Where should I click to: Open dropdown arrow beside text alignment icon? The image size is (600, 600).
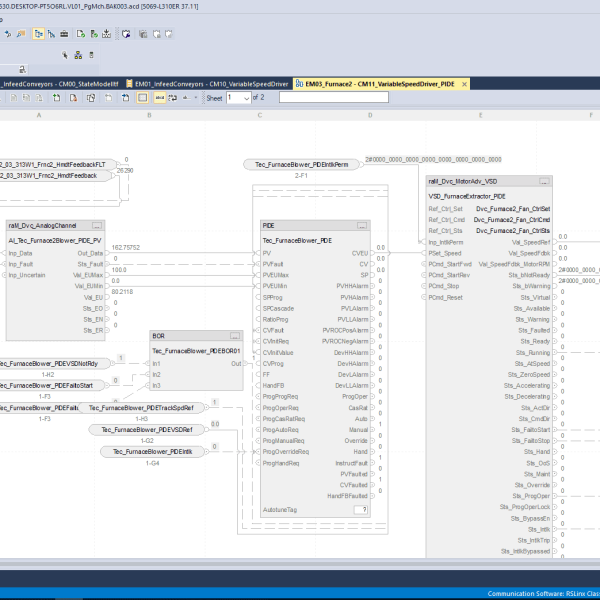(x=196, y=98)
